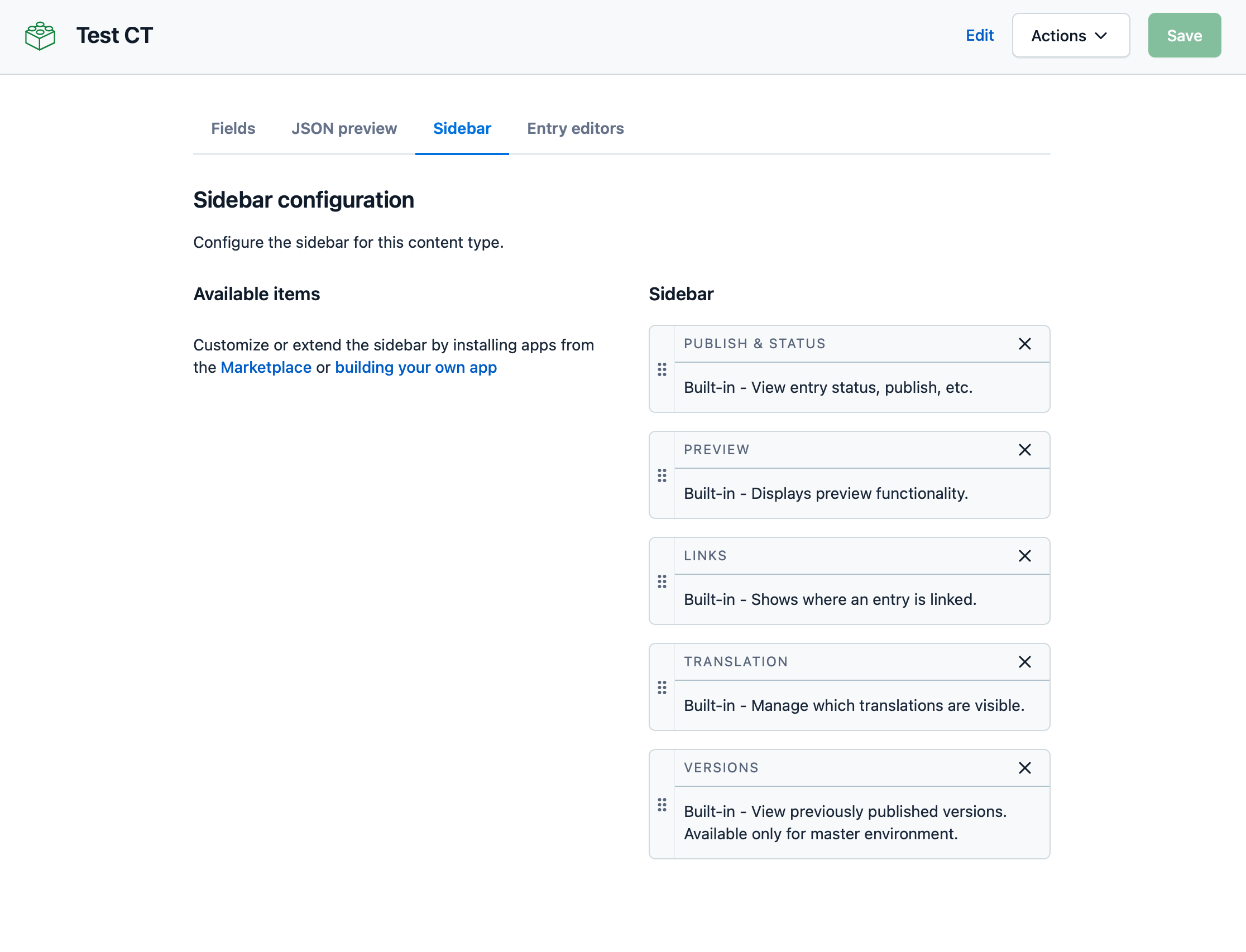Remove the Preview widget from sidebar
The height and width of the screenshot is (952, 1246).
pyautogui.click(x=1025, y=450)
